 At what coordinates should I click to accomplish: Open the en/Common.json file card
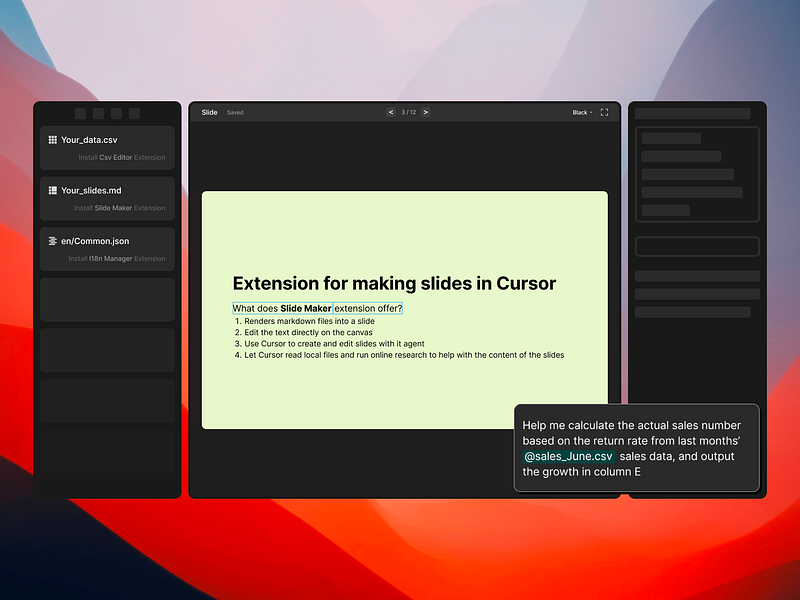107,249
